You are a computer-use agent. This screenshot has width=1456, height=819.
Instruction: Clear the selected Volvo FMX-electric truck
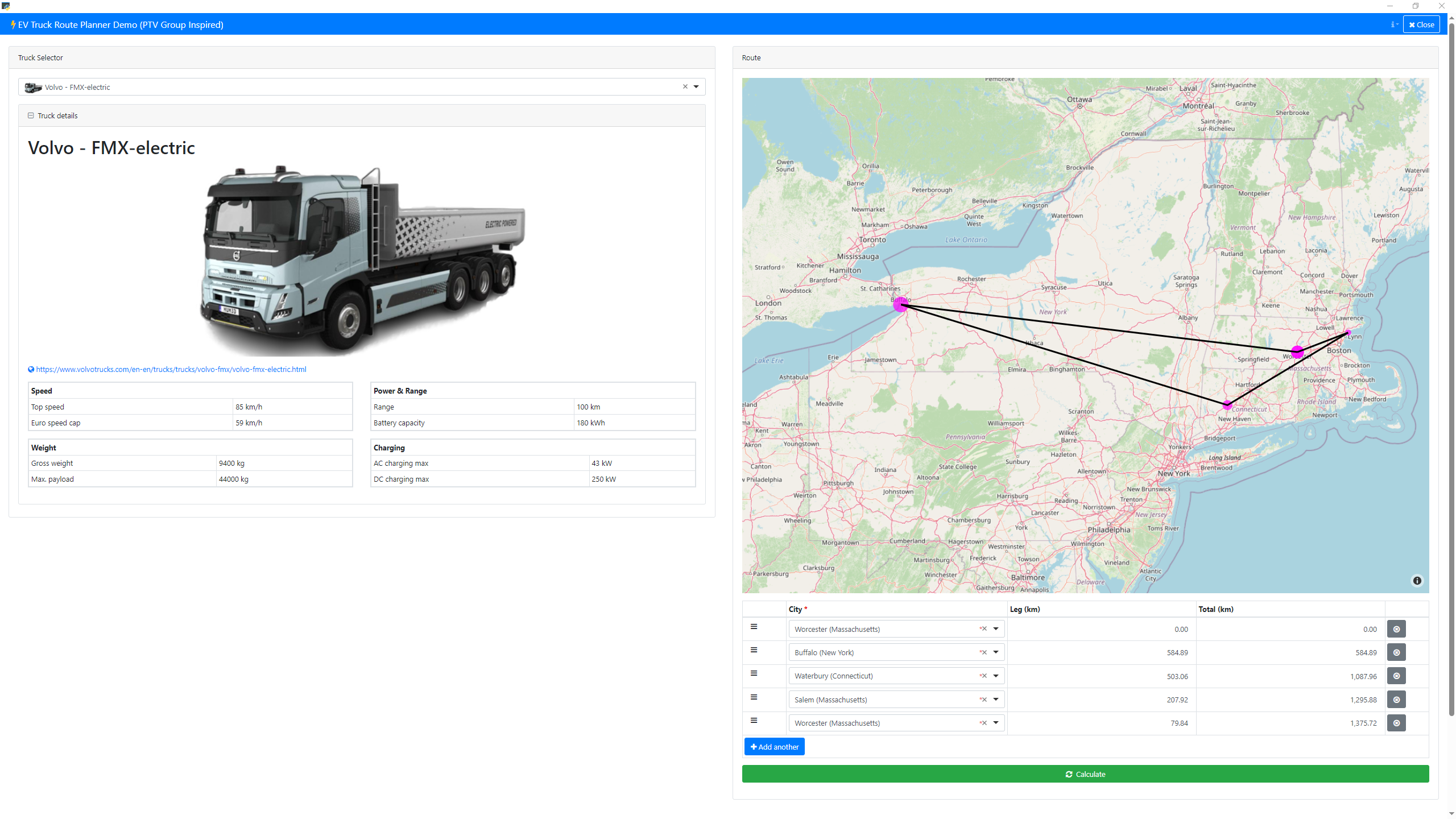coord(685,86)
